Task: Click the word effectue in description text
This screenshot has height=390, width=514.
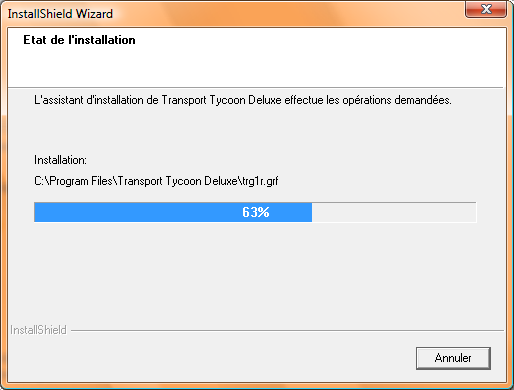Action: 304,100
